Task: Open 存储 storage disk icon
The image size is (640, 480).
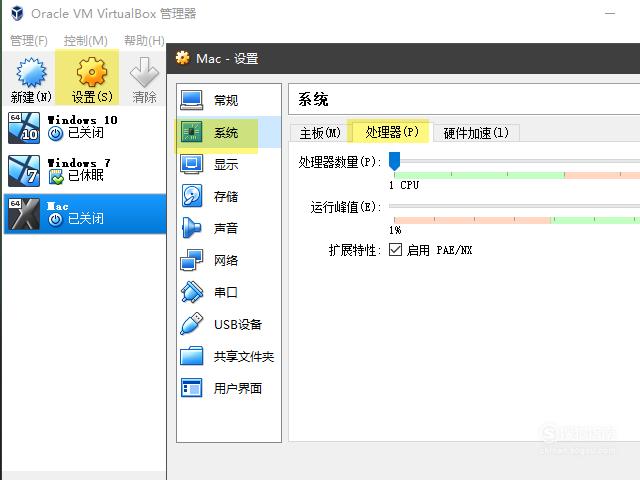Action: point(191,196)
